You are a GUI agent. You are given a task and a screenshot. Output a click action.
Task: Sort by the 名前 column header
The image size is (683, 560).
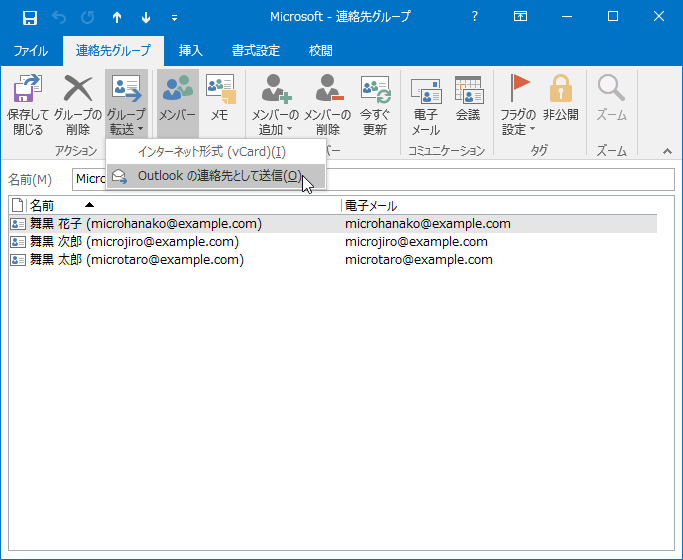click(184, 205)
